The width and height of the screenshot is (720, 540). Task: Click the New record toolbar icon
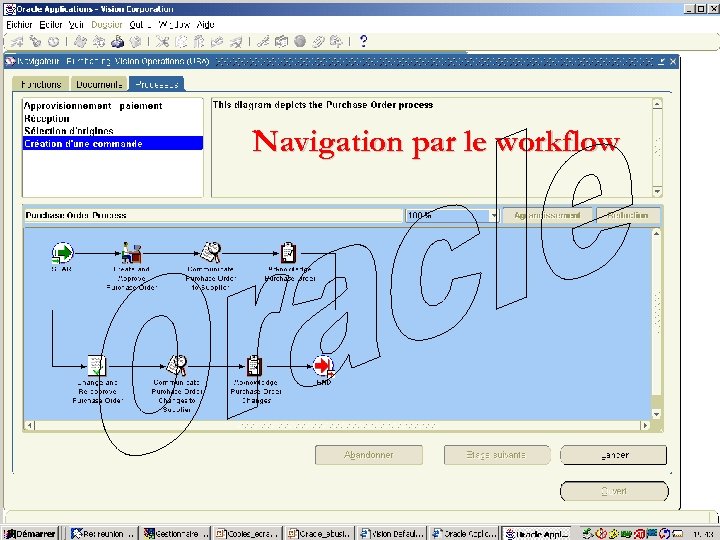pyautogui.click(x=17, y=42)
